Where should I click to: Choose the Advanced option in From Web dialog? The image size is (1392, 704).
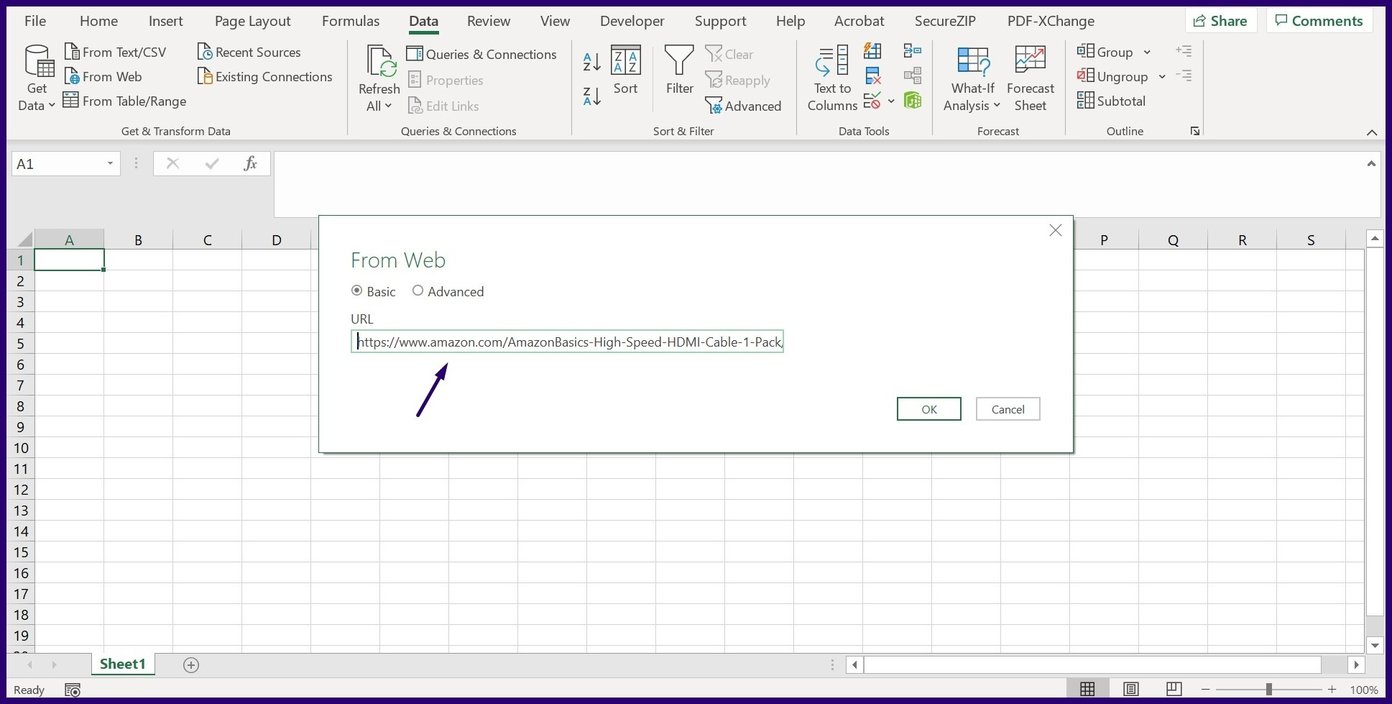[418, 291]
